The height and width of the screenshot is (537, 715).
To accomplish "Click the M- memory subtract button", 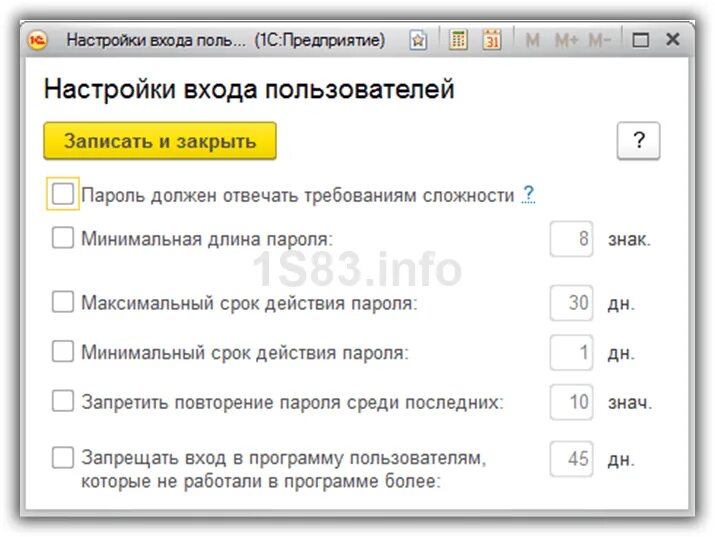I will [600, 41].
